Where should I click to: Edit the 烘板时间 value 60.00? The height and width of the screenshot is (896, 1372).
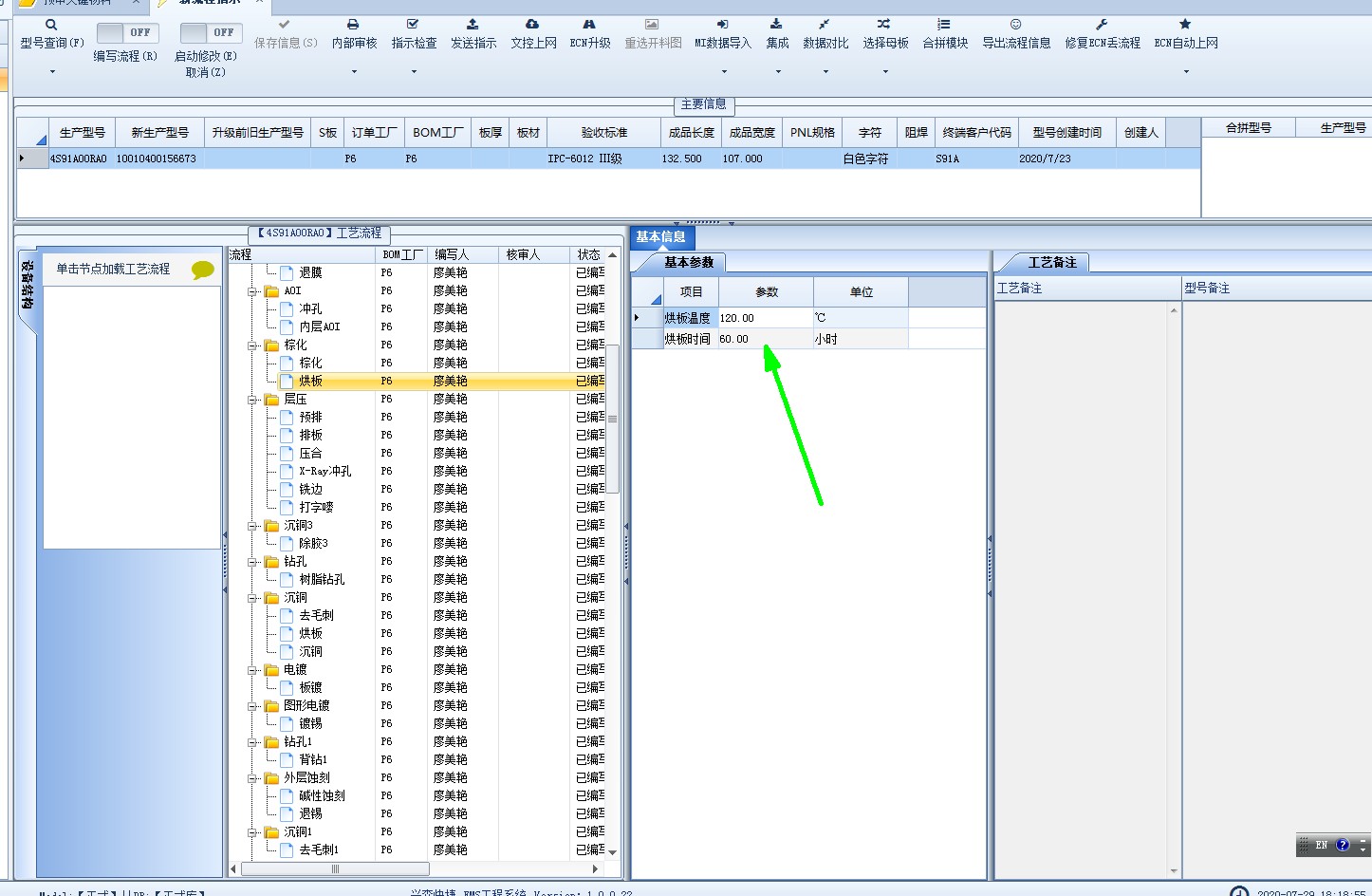click(x=766, y=339)
